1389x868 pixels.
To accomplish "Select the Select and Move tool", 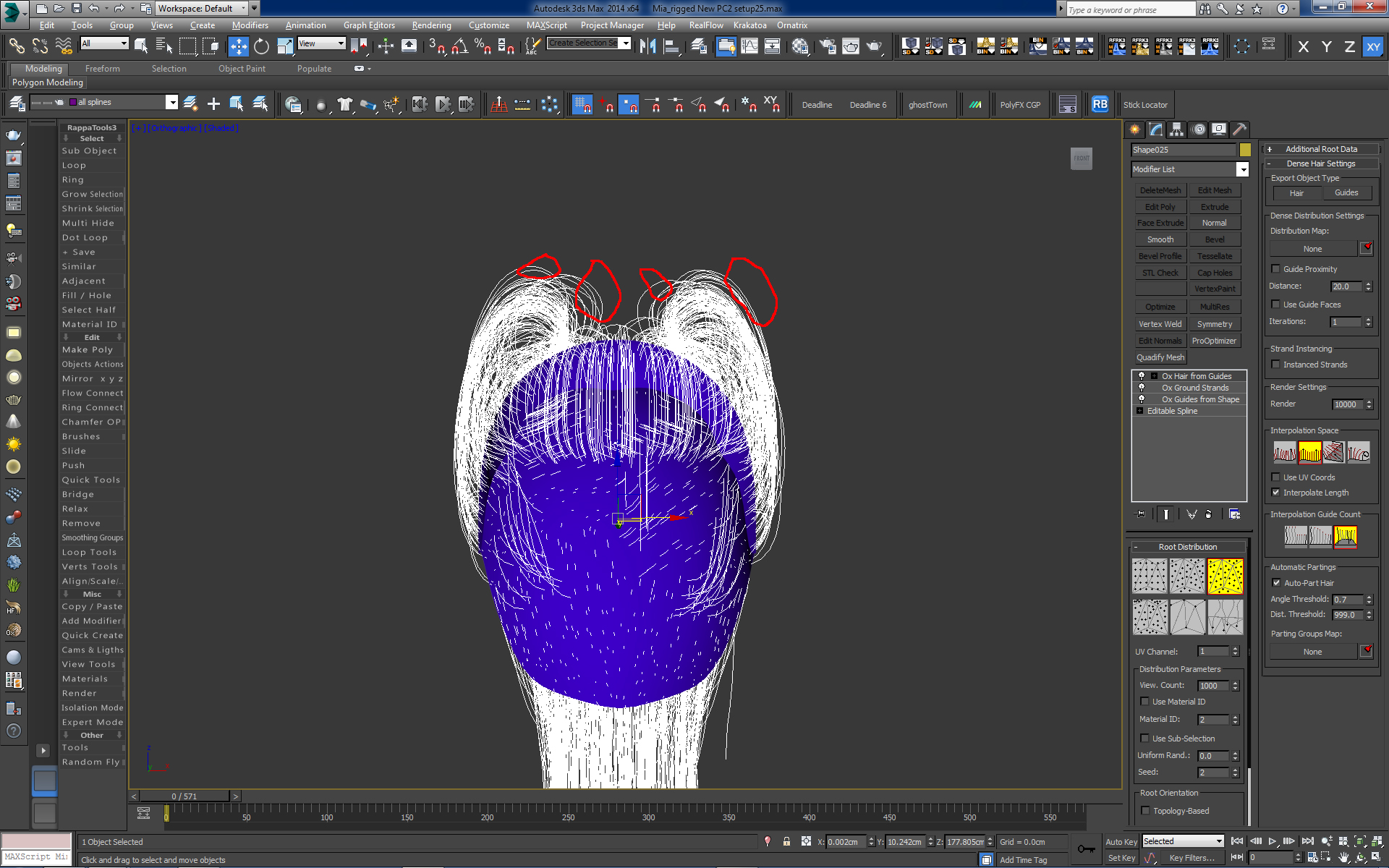I will 238,47.
